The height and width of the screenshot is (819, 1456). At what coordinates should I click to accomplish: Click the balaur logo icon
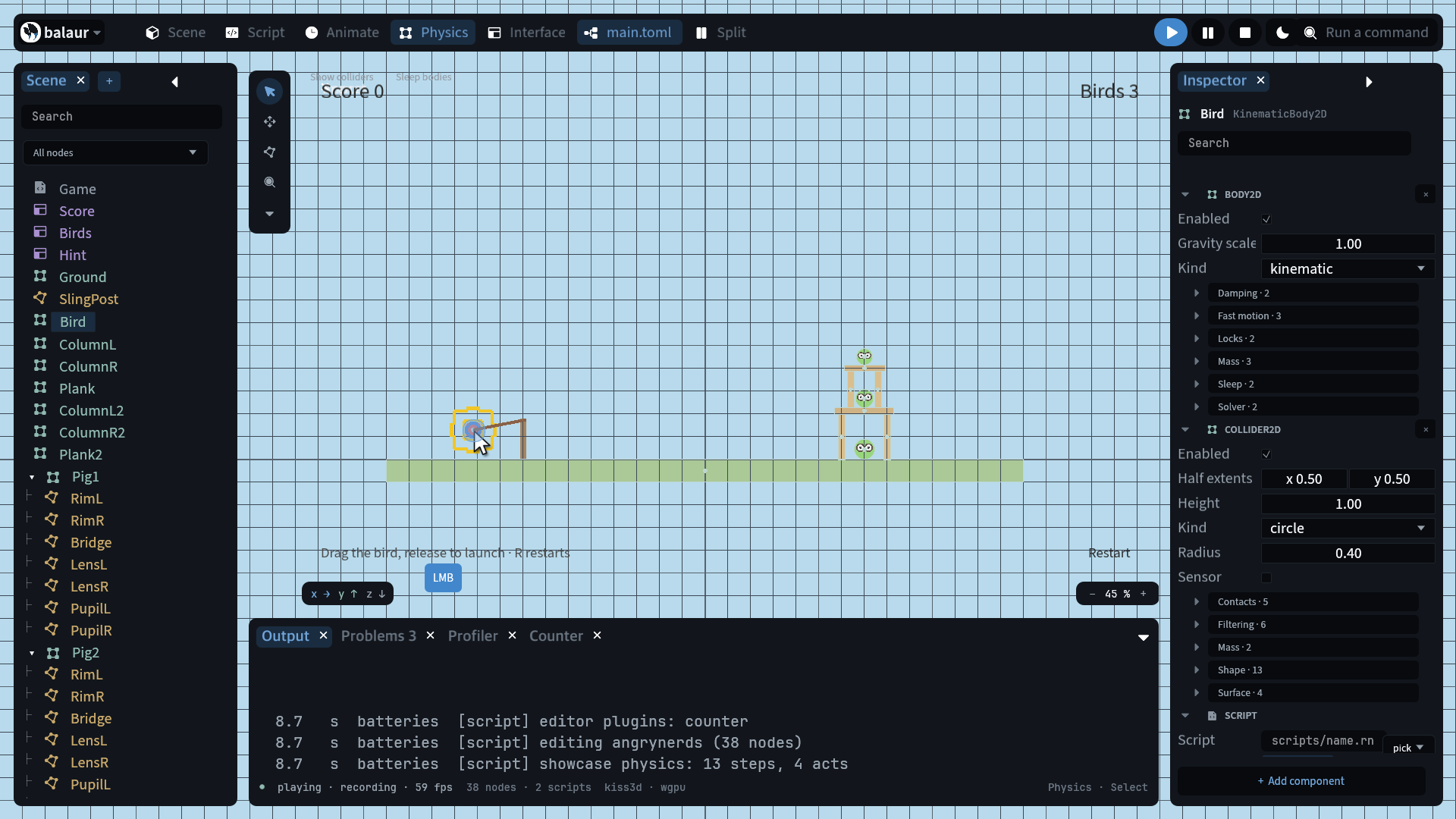pyautogui.click(x=30, y=33)
